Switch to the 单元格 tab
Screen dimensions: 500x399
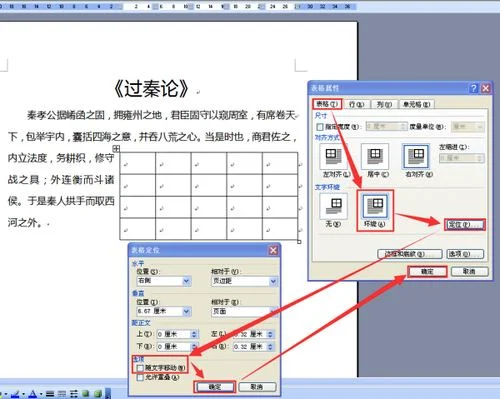pyautogui.click(x=417, y=104)
